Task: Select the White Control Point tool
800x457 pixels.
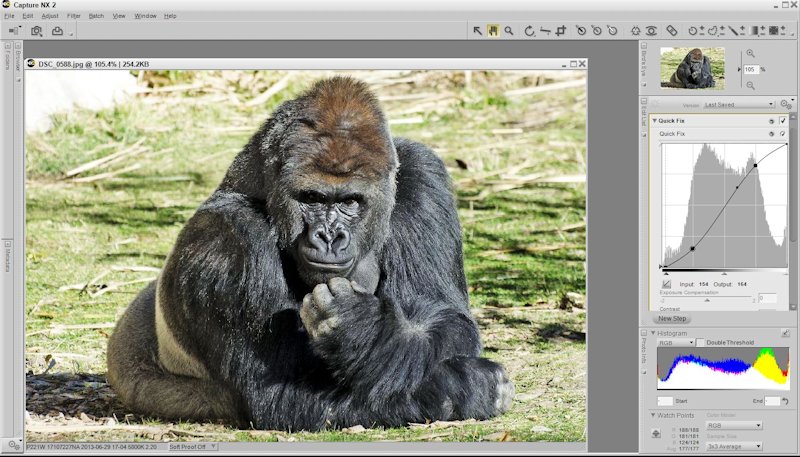Action: pyautogui.click(x=612, y=31)
